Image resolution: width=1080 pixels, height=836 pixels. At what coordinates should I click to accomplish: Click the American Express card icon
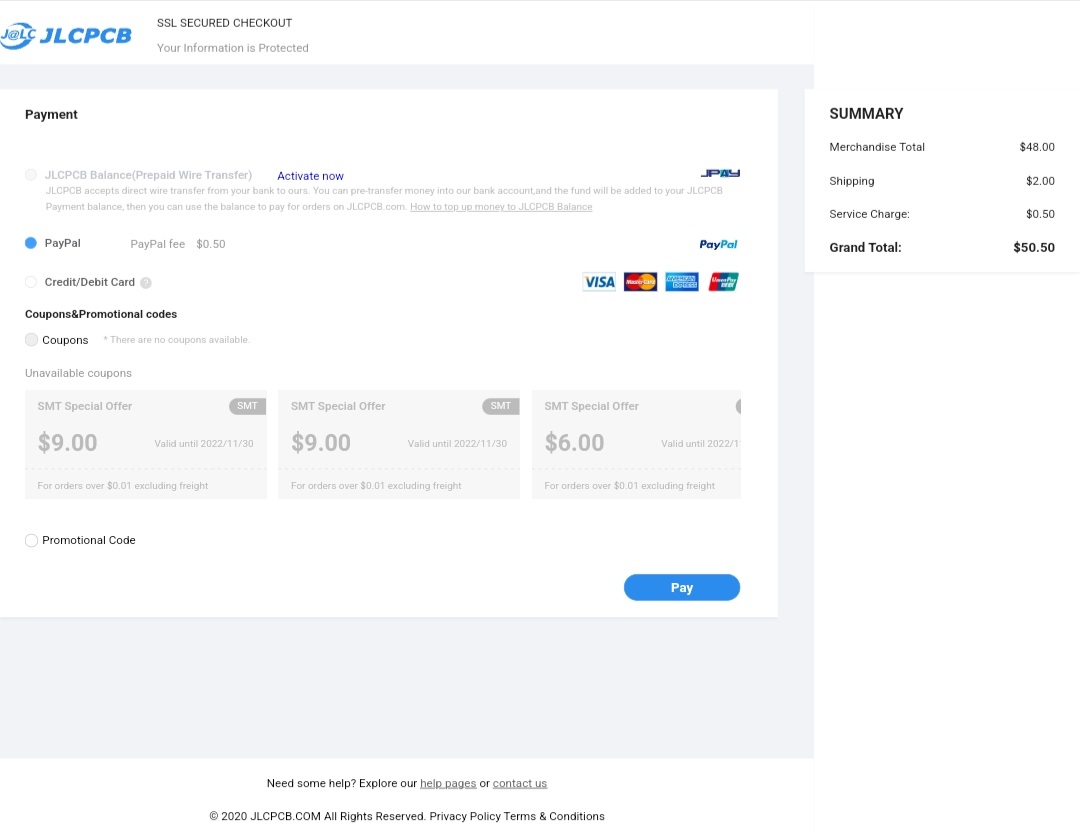[682, 282]
